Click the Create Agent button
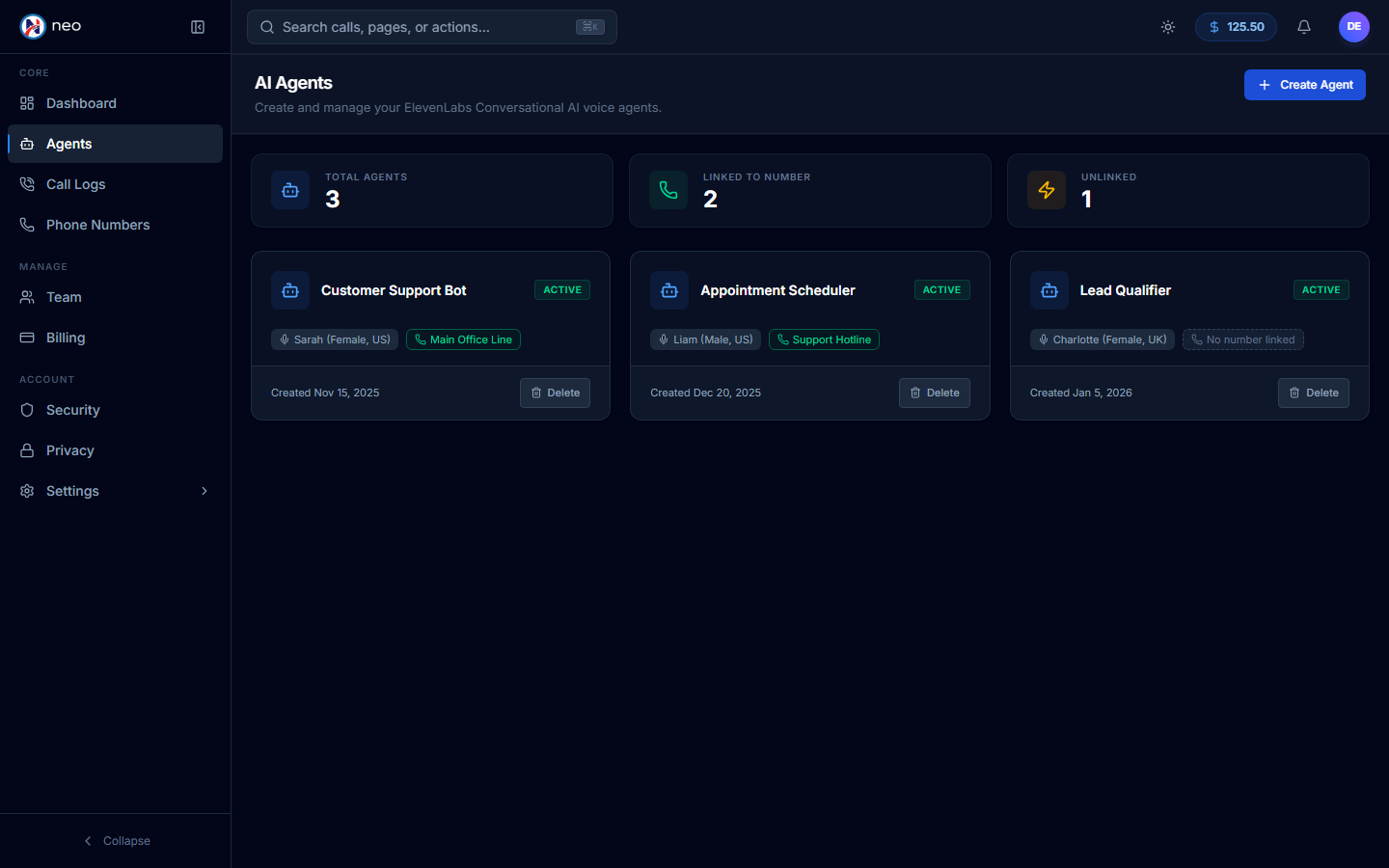 point(1305,85)
